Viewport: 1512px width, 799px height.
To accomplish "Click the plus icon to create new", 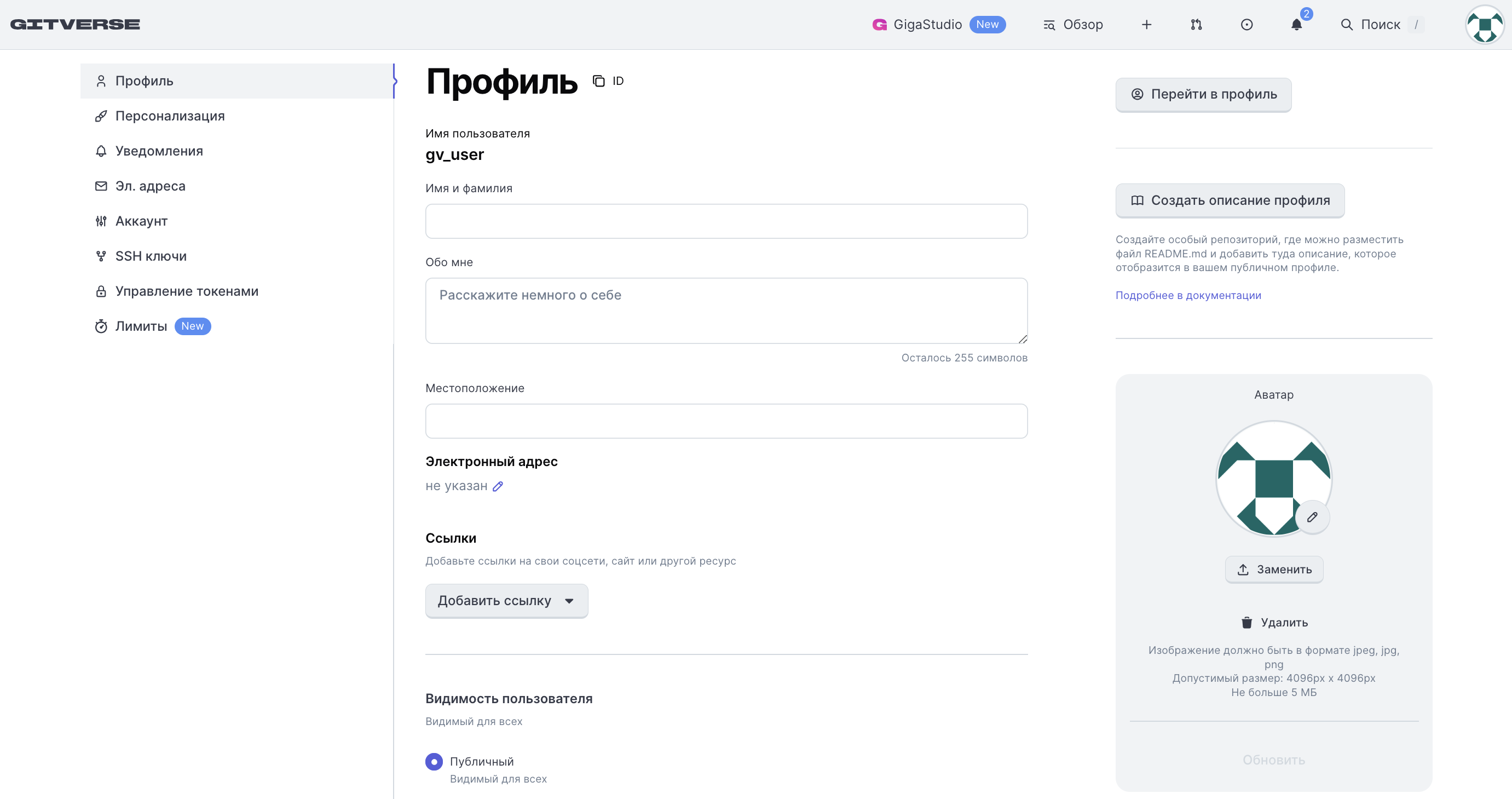I will pos(1146,25).
